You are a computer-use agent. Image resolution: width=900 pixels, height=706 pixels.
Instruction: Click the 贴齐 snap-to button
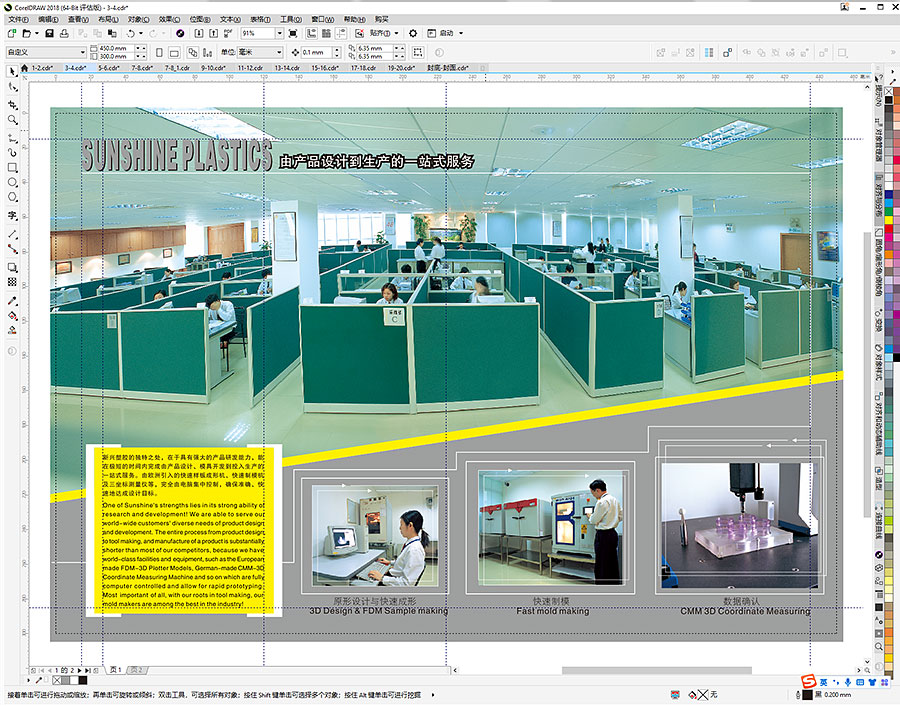381,33
